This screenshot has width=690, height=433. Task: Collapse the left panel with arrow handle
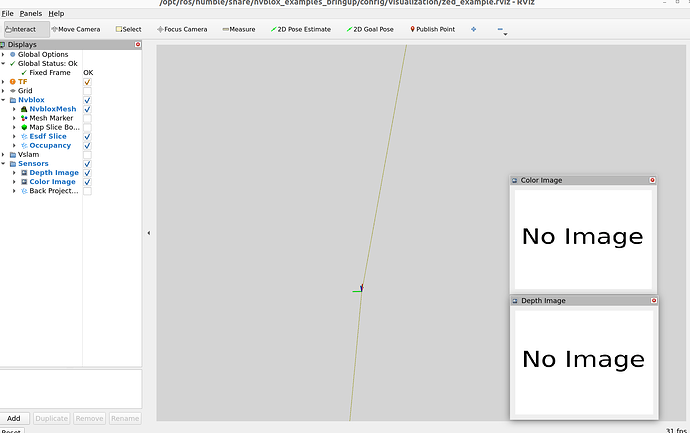click(x=149, y=233)
